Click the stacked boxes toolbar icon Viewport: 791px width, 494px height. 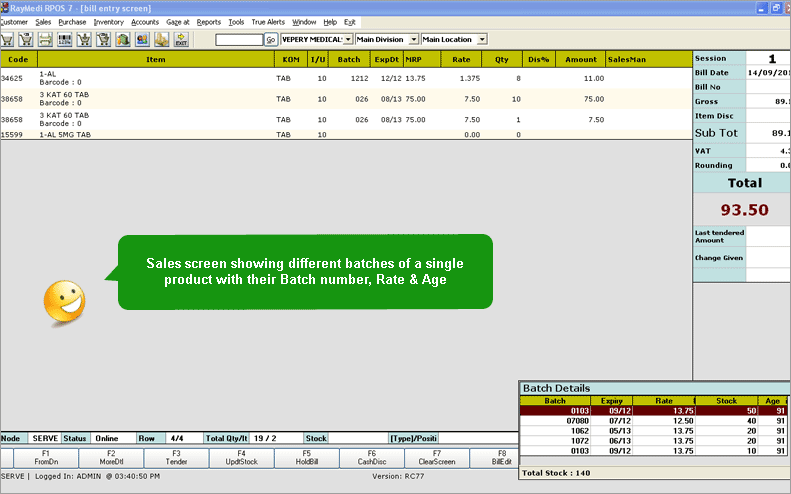[161, 40]
